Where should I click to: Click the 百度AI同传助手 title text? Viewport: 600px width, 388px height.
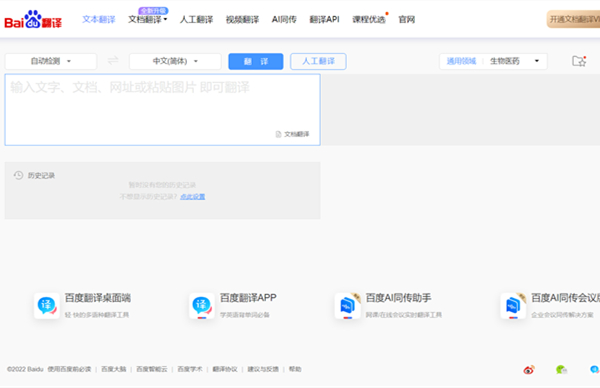(398, 298)
